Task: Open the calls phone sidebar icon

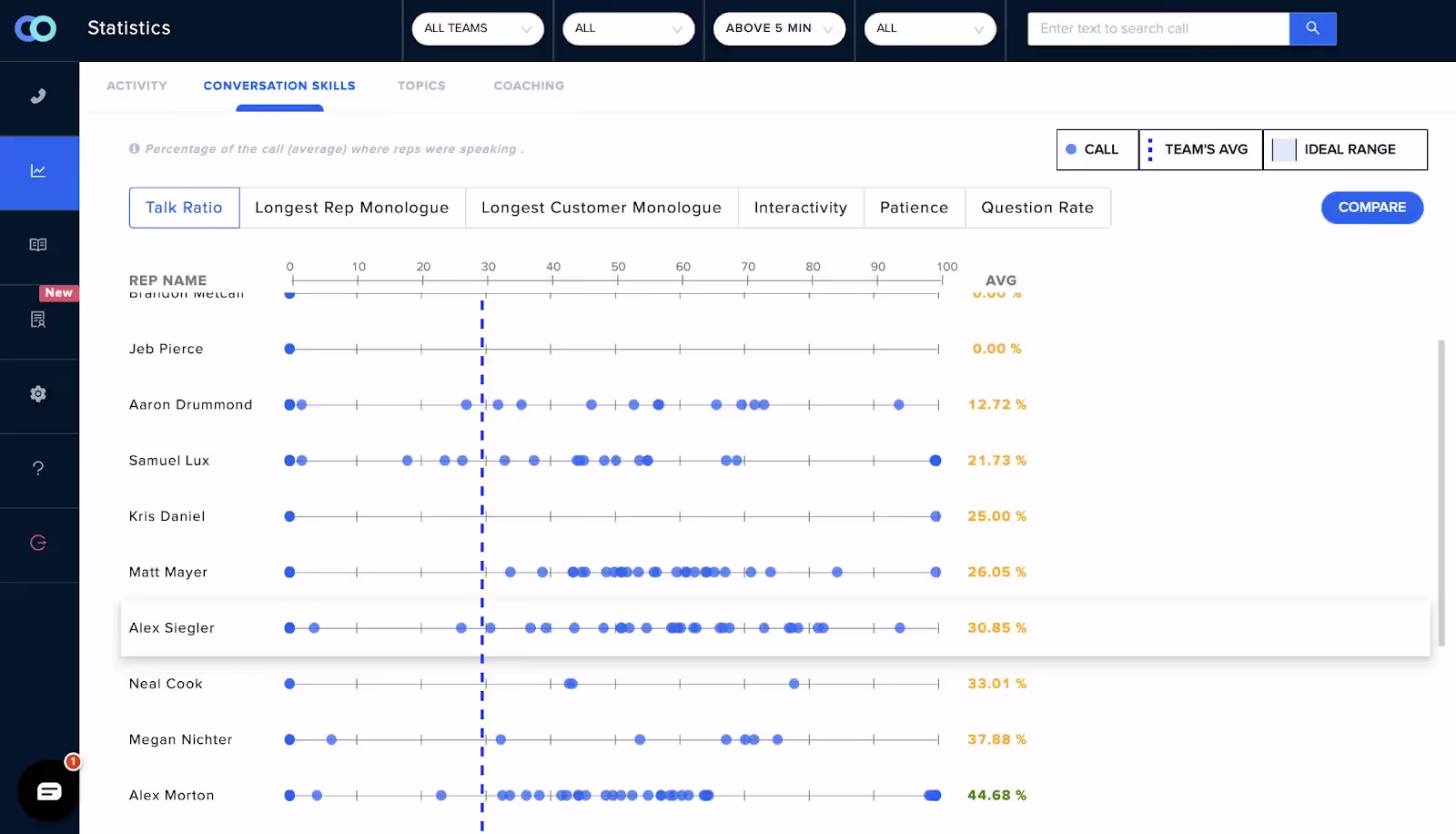Action: [38, 97]
